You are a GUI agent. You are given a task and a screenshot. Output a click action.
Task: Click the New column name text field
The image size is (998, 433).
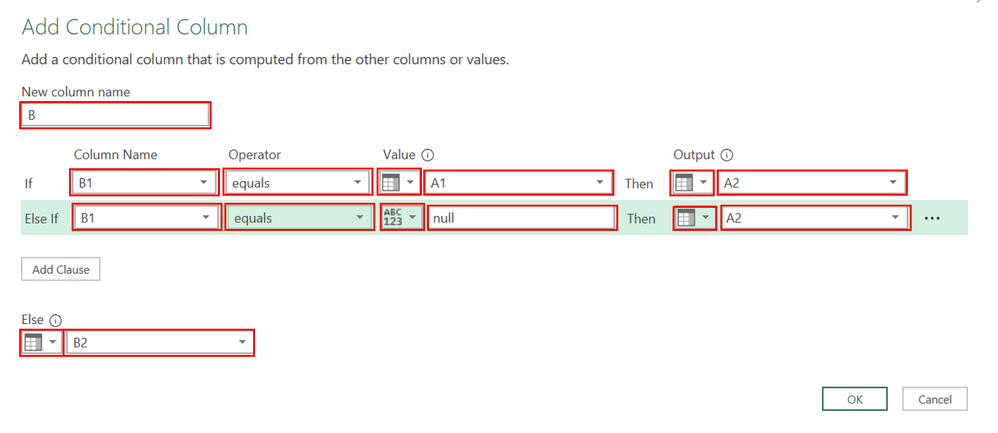coord(115,116)
